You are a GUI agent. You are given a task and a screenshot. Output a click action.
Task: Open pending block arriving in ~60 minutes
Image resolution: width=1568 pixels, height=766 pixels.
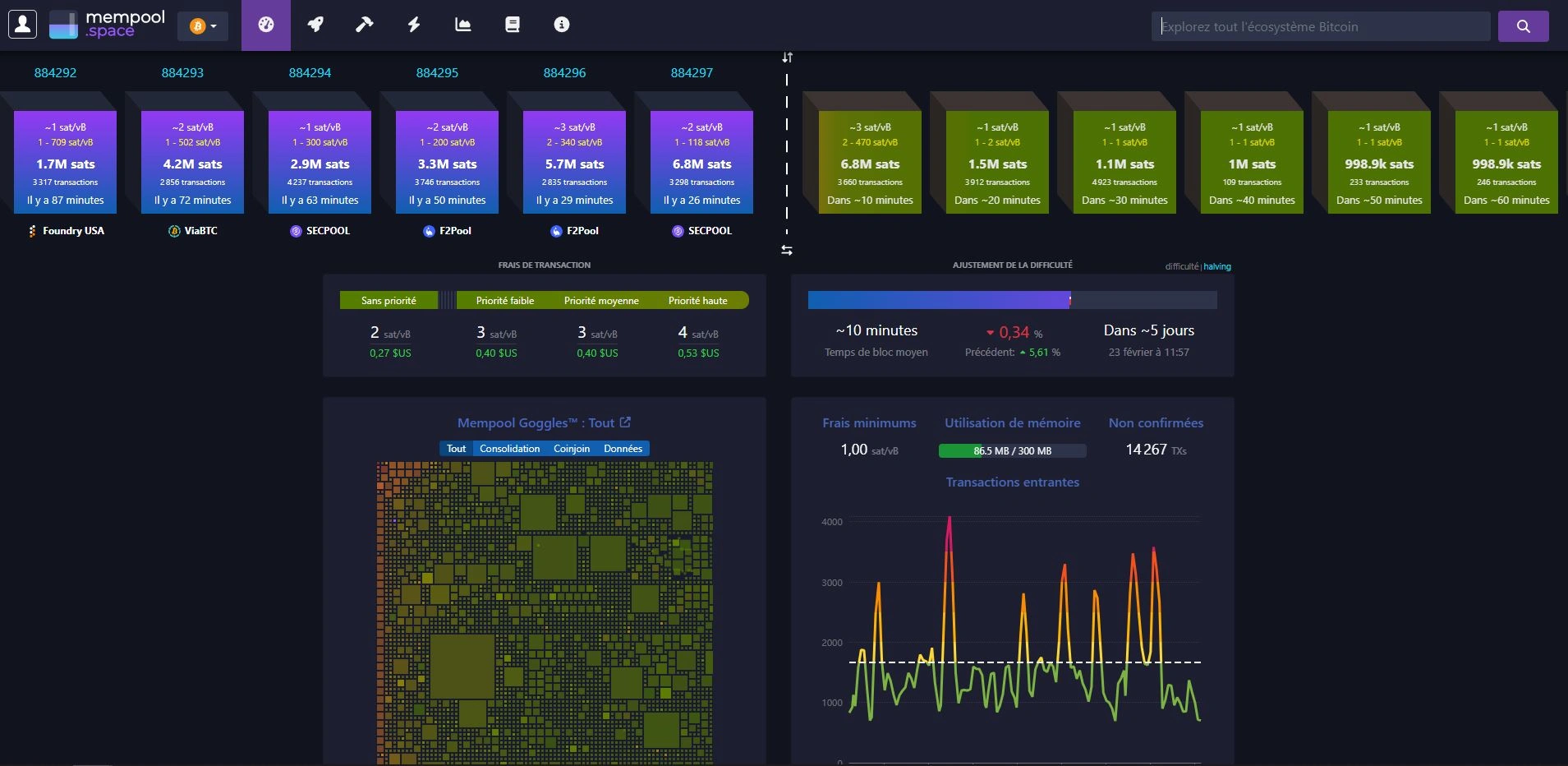coord(1506,163)
